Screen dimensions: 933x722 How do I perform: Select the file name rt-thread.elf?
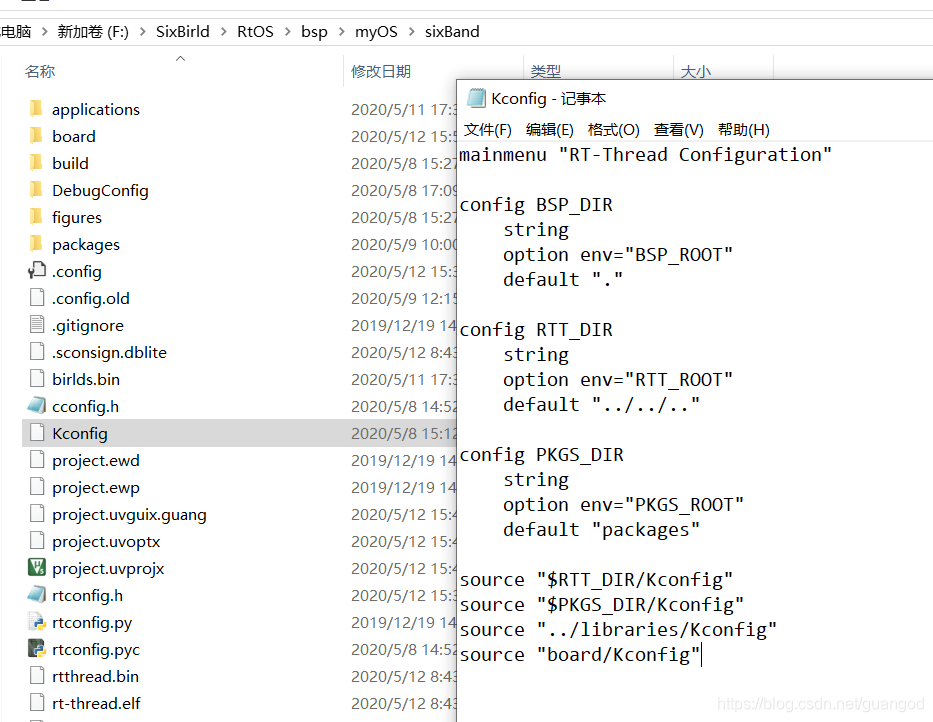(96, 704)
